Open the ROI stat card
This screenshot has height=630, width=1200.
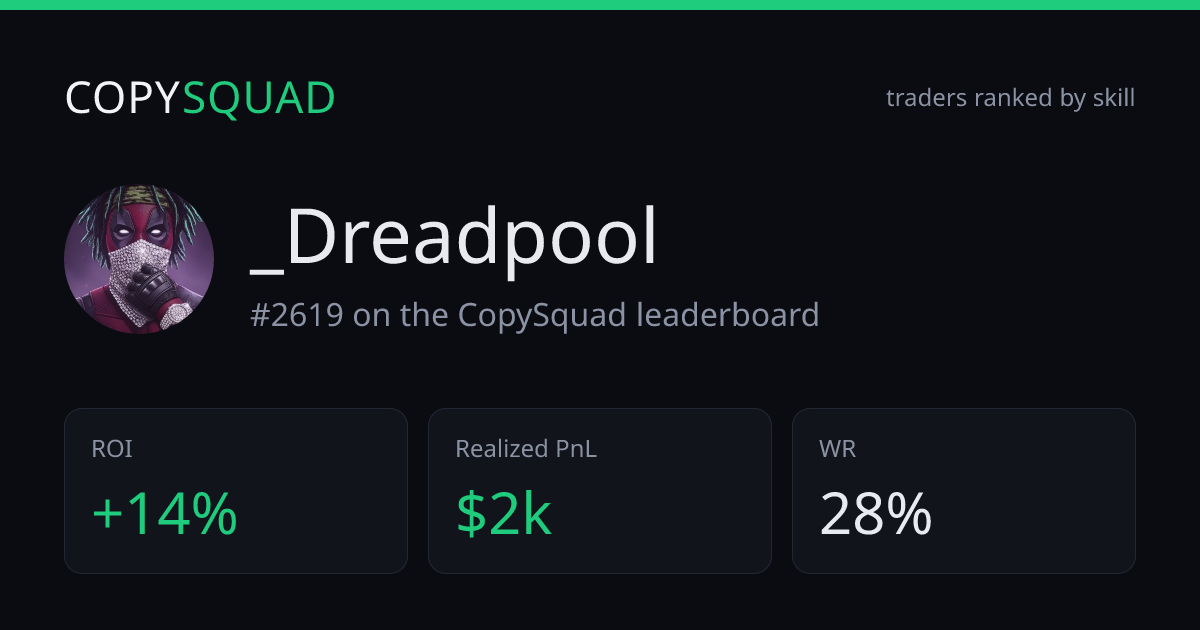click(x=236, y=491)
